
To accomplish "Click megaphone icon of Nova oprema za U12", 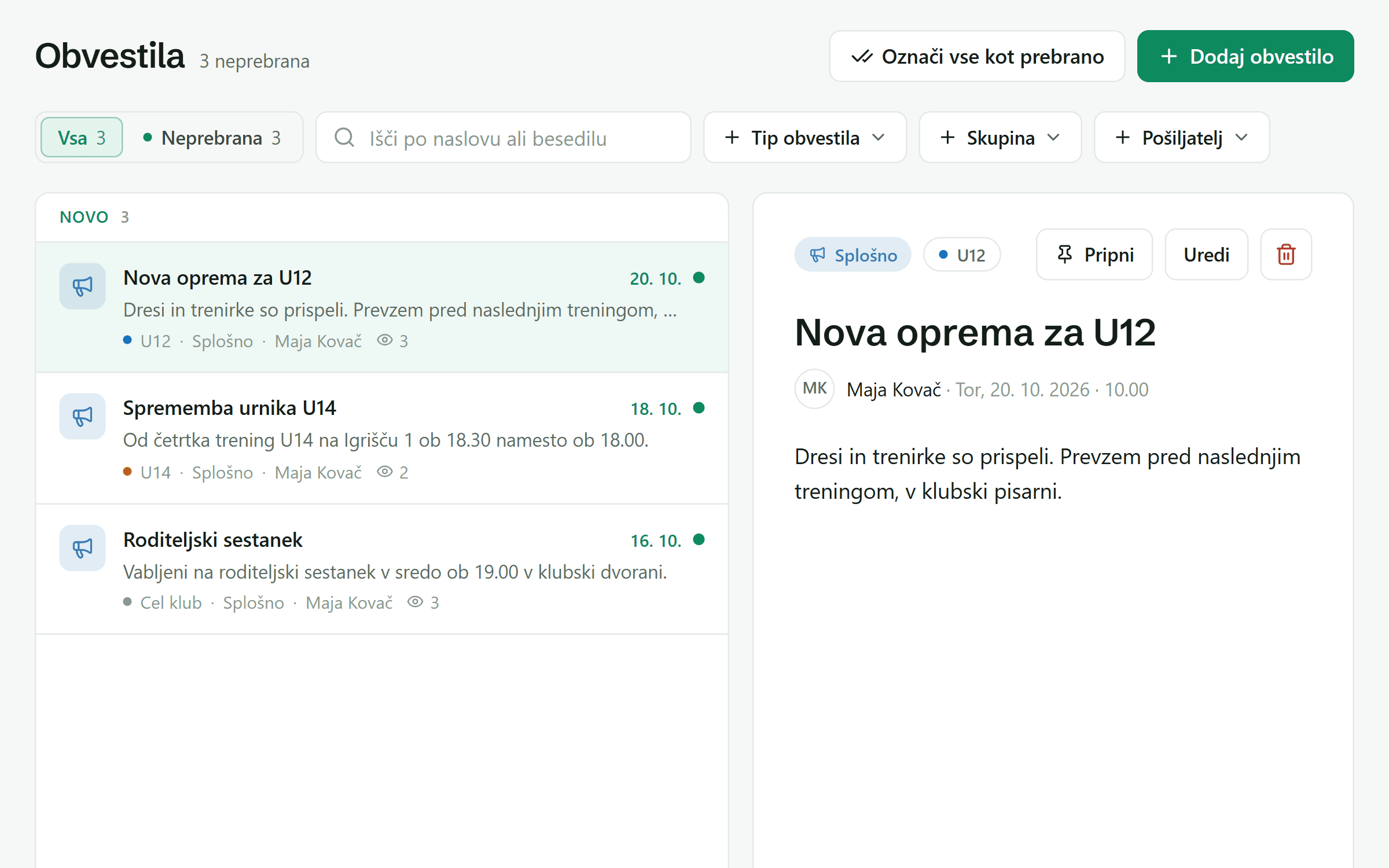I will tap(82, 286).
